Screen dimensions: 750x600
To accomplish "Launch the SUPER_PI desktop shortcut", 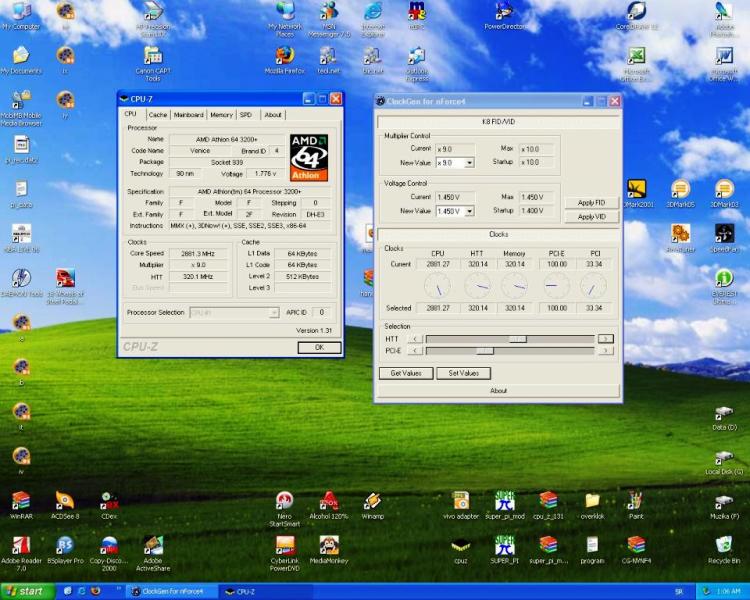I will pos(504,545).
